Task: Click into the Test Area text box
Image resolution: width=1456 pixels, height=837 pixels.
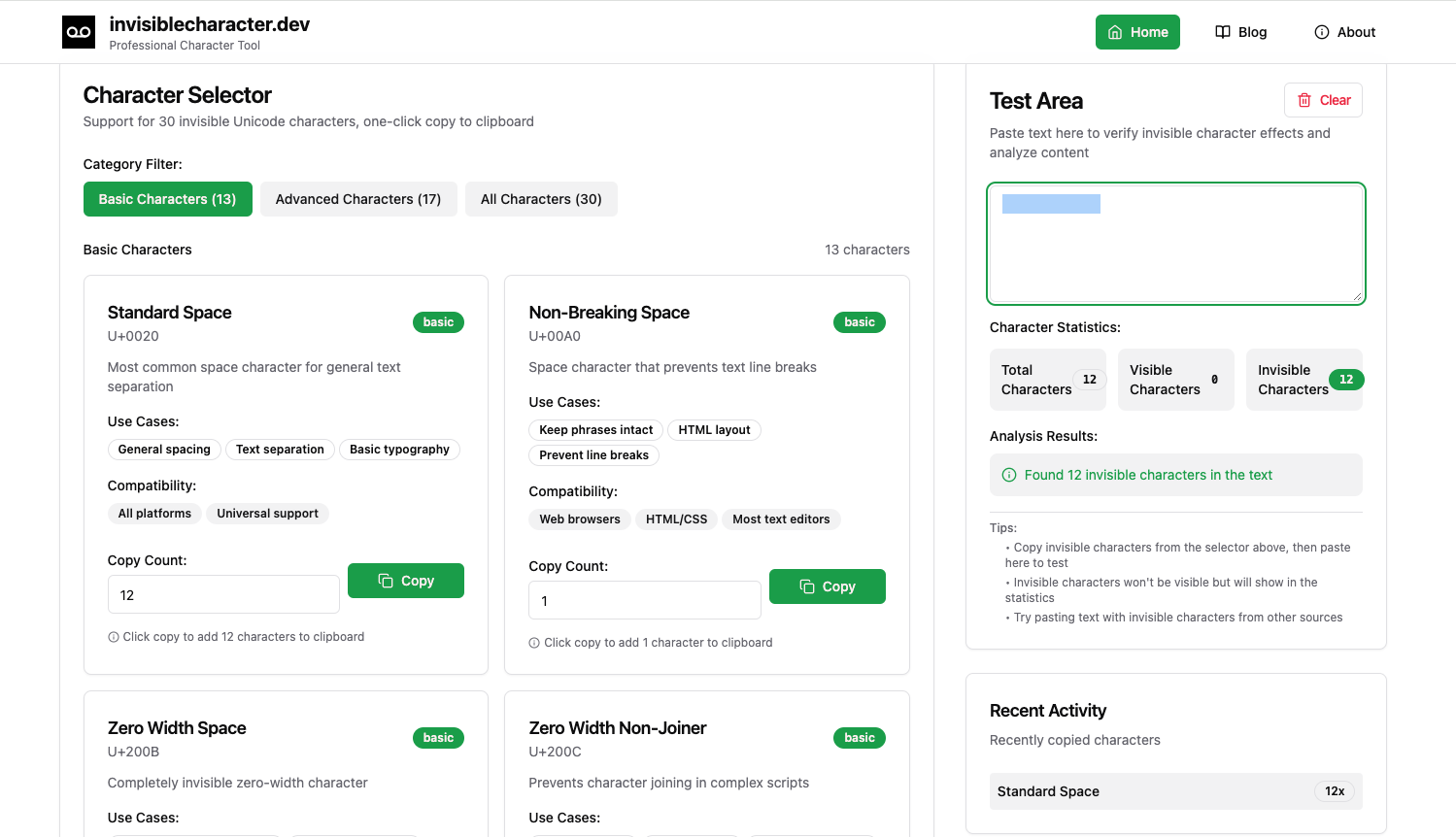Action: (x=1176, y=244)
